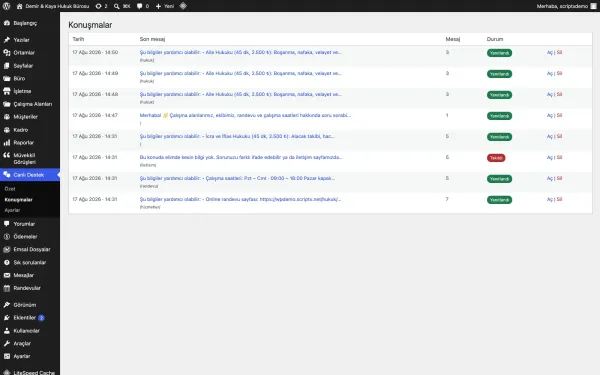Click the İşletme store icon
Viewport: 600px width, 375px height.
[7, 91]
